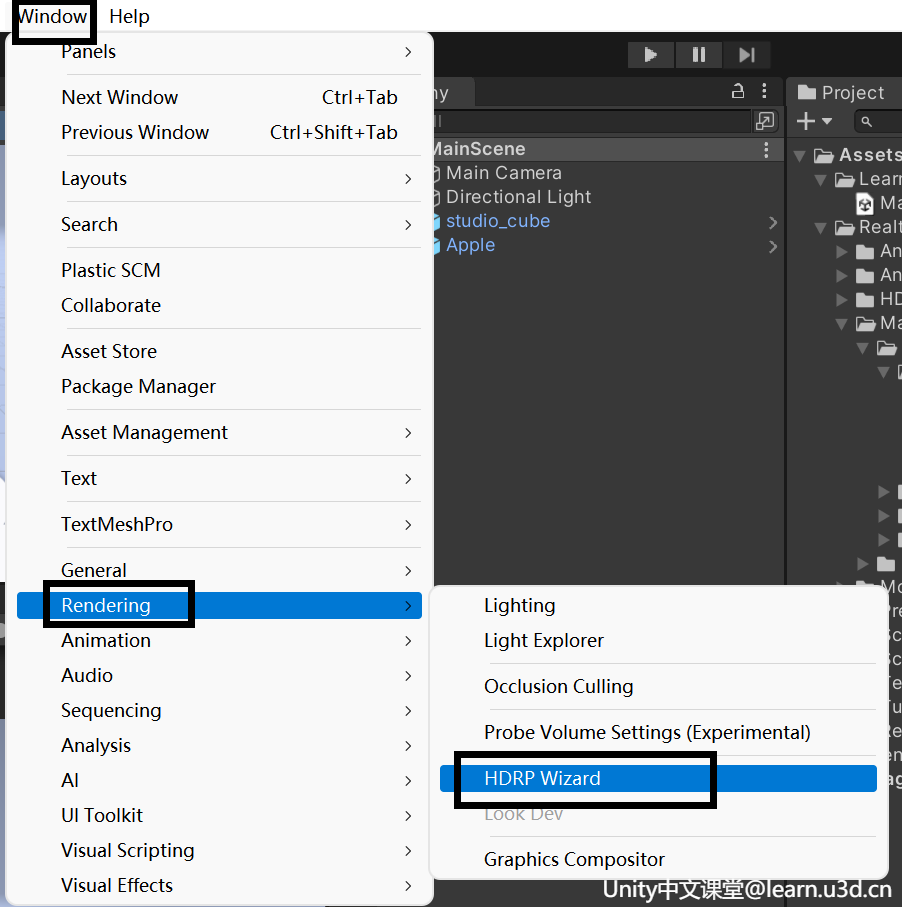Click the Play button in the toolbar
The height and width of the screenshot is (907, 902).
coord(650,55)
